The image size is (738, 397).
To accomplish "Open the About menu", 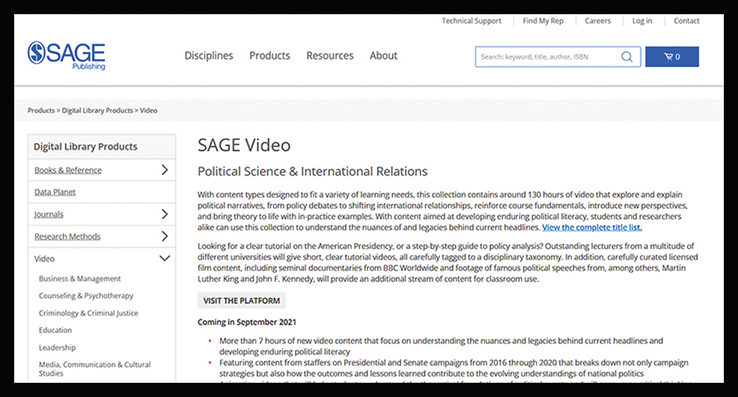I will (x=383, y=56).
